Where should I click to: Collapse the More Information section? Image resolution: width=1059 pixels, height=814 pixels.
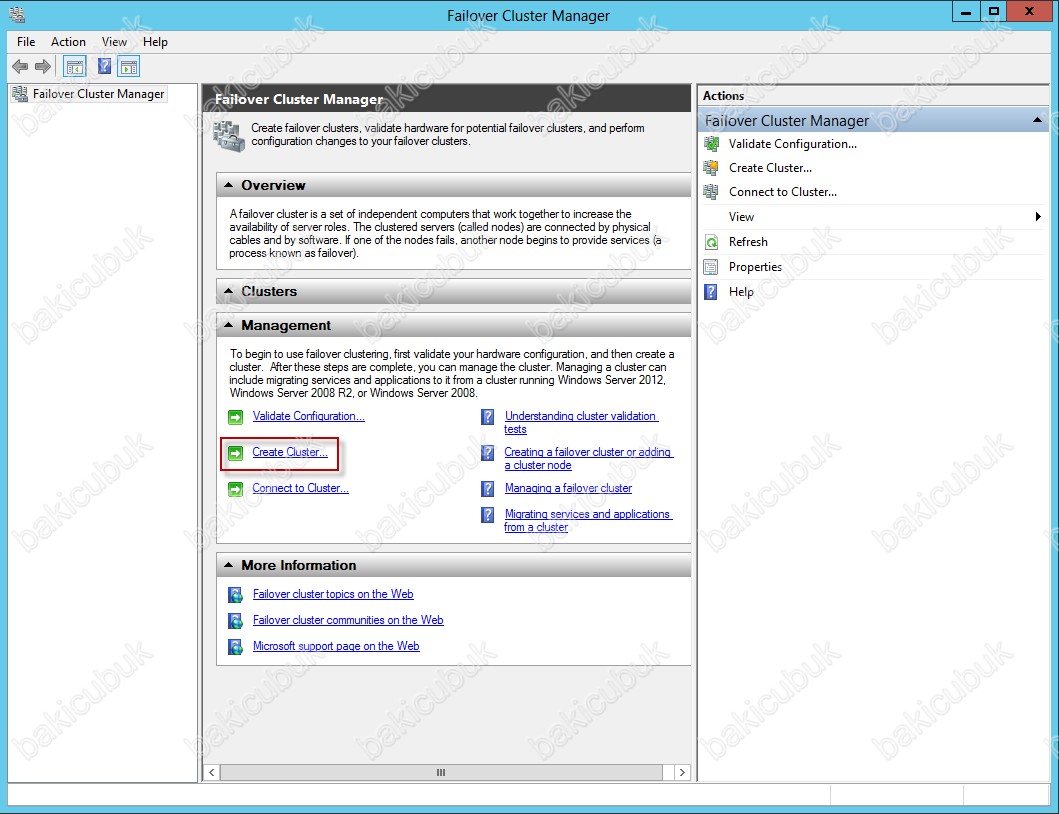coord(228,565)
